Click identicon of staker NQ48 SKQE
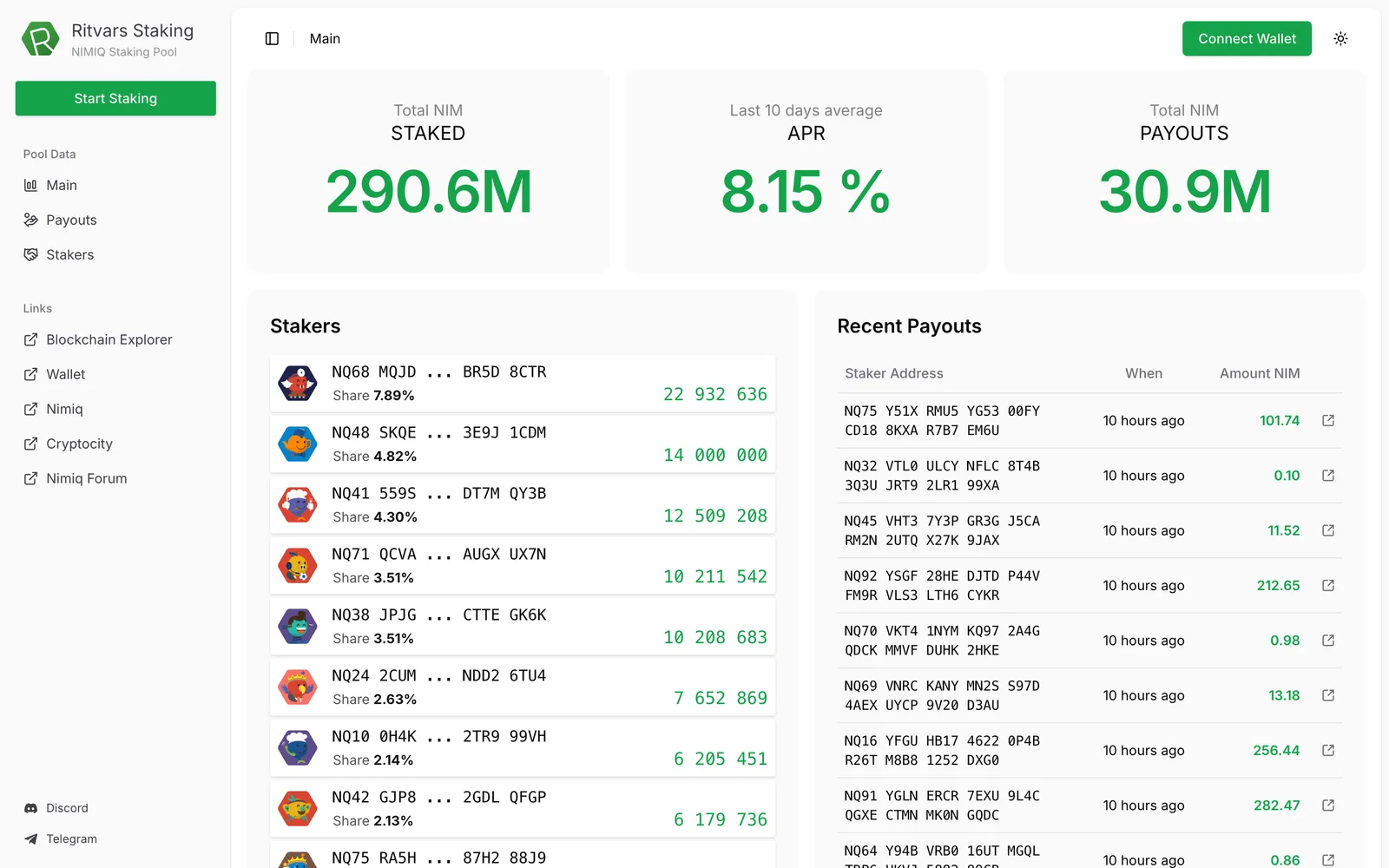The image size is (1389, 868). coord(298,444)
